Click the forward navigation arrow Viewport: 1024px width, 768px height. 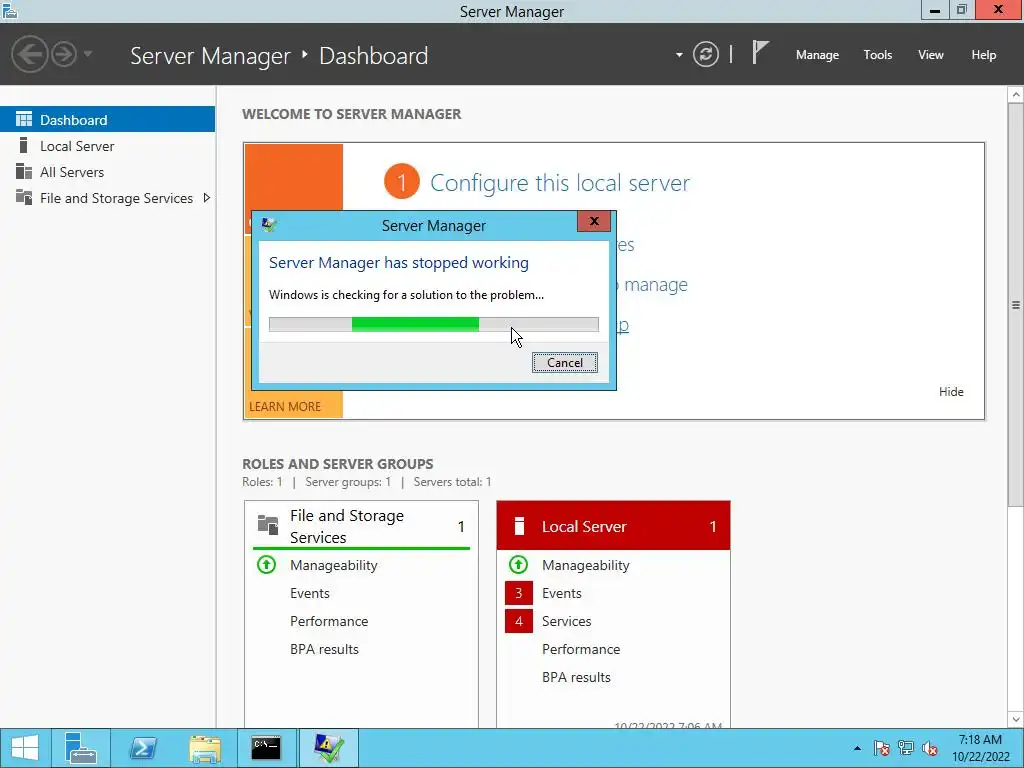[64, 54]
